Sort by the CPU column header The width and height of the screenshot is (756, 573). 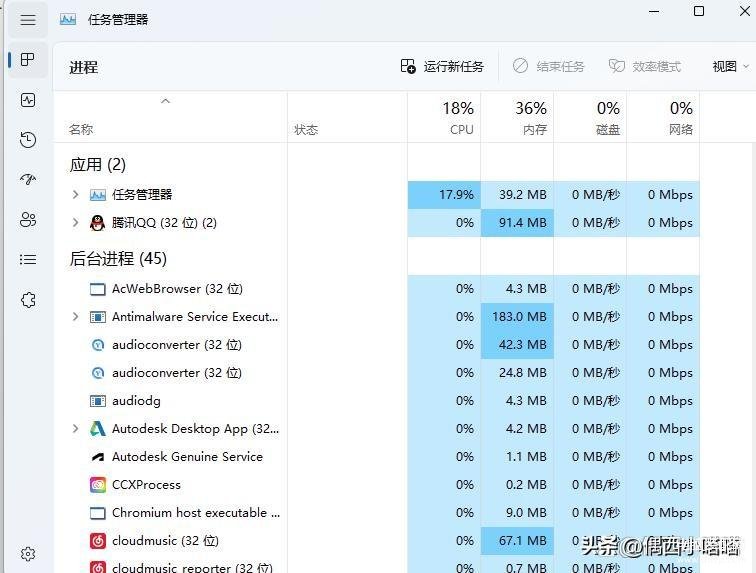(445, 118)
